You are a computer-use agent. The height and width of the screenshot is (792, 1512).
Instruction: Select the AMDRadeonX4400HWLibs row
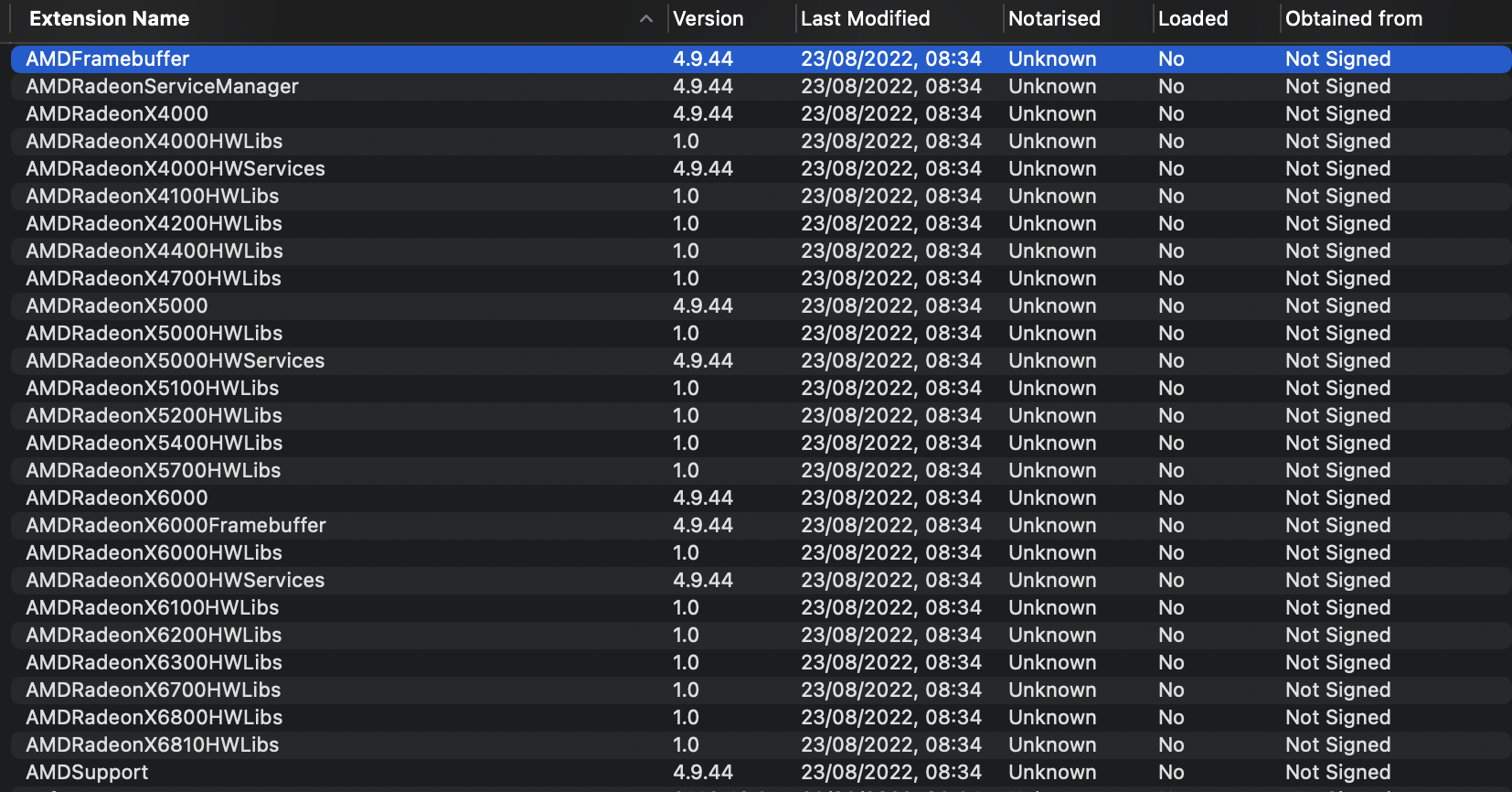(x=761, y=251)
